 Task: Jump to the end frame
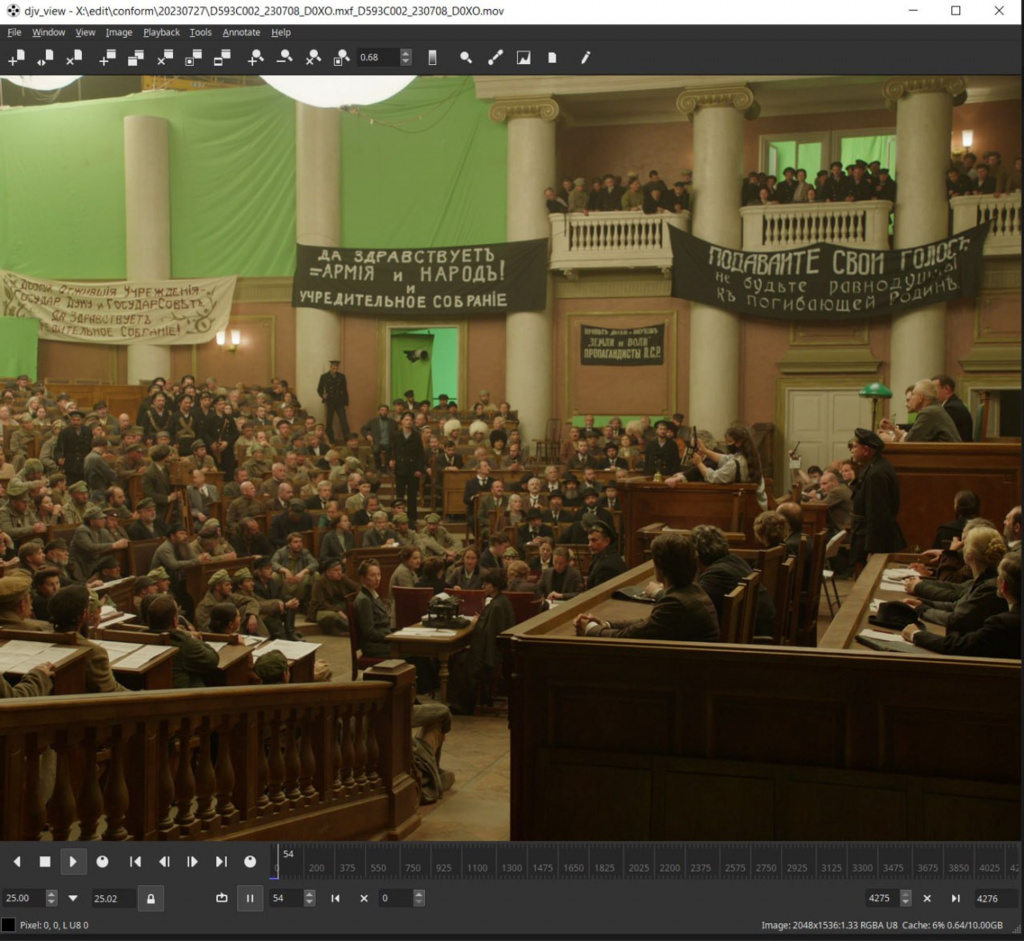click(x=221, y=861)
